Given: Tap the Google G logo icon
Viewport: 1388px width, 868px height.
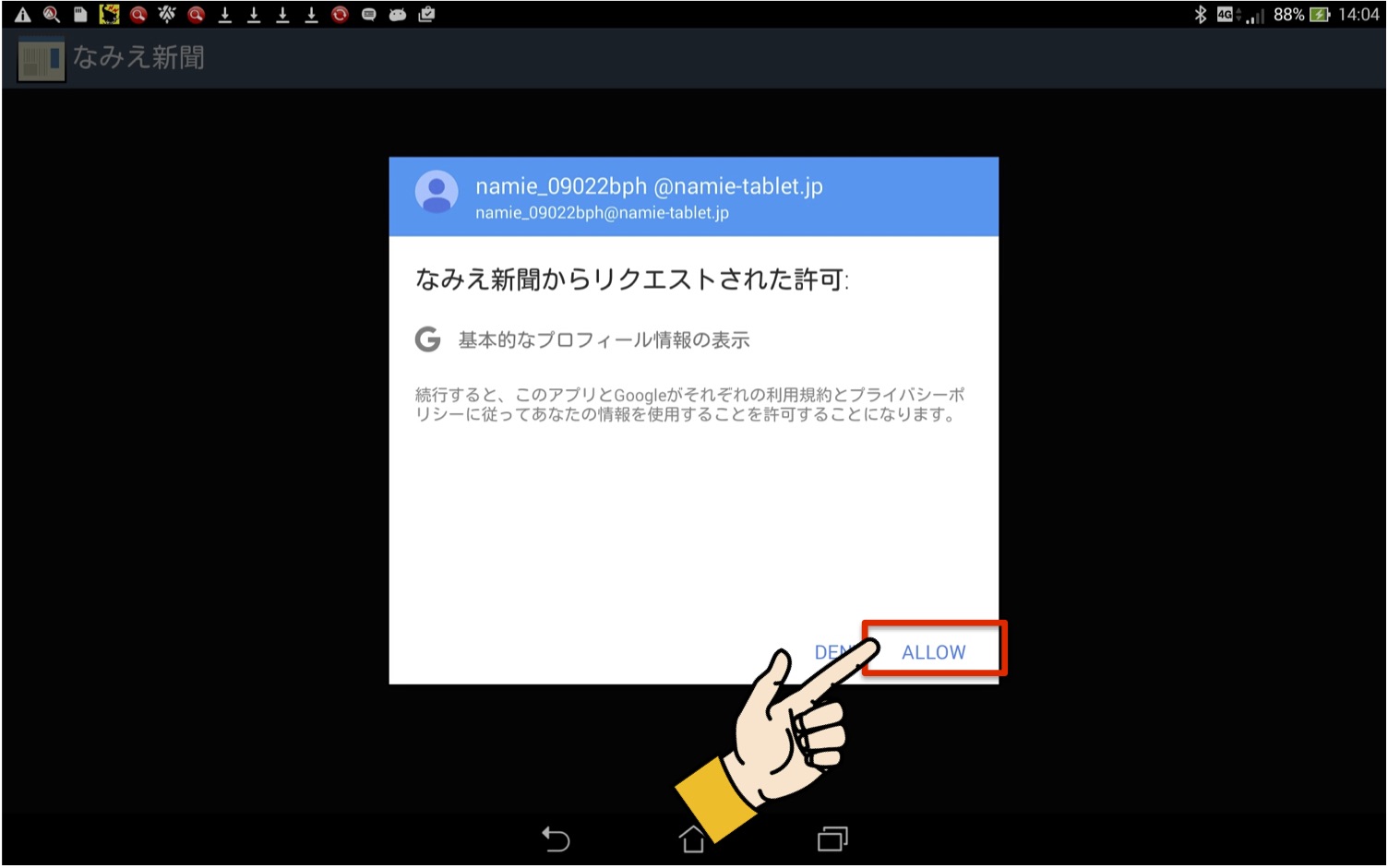Looking at the screenshot, I should click(427, 339).
